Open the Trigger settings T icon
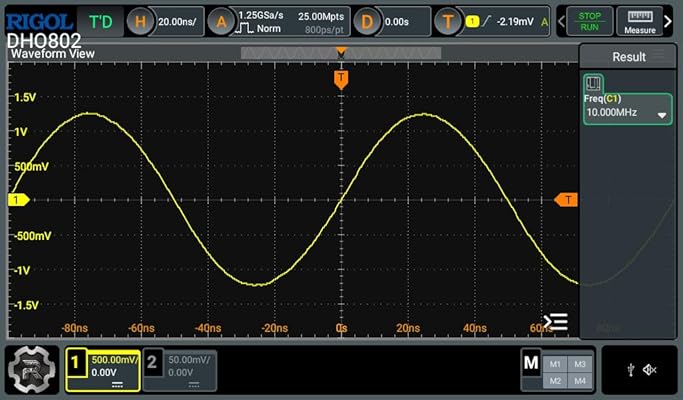Screen dimensions: 683x400 pos(447,21)
